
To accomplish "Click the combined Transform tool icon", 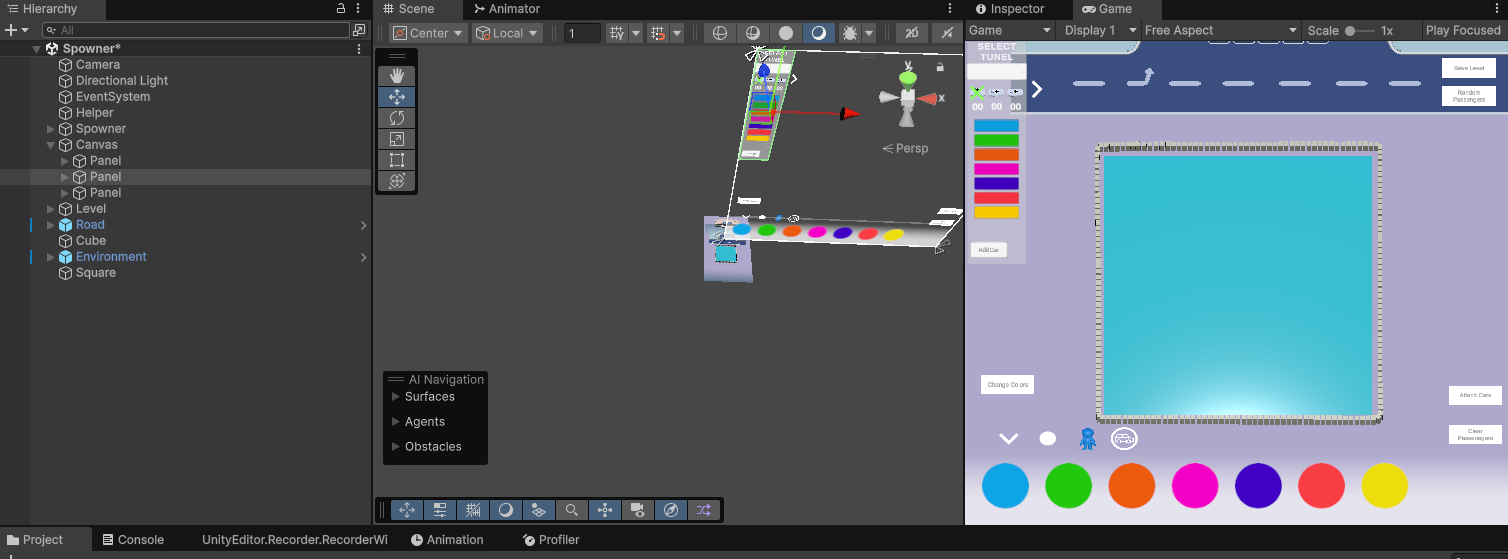I will [x=397, y=181].
